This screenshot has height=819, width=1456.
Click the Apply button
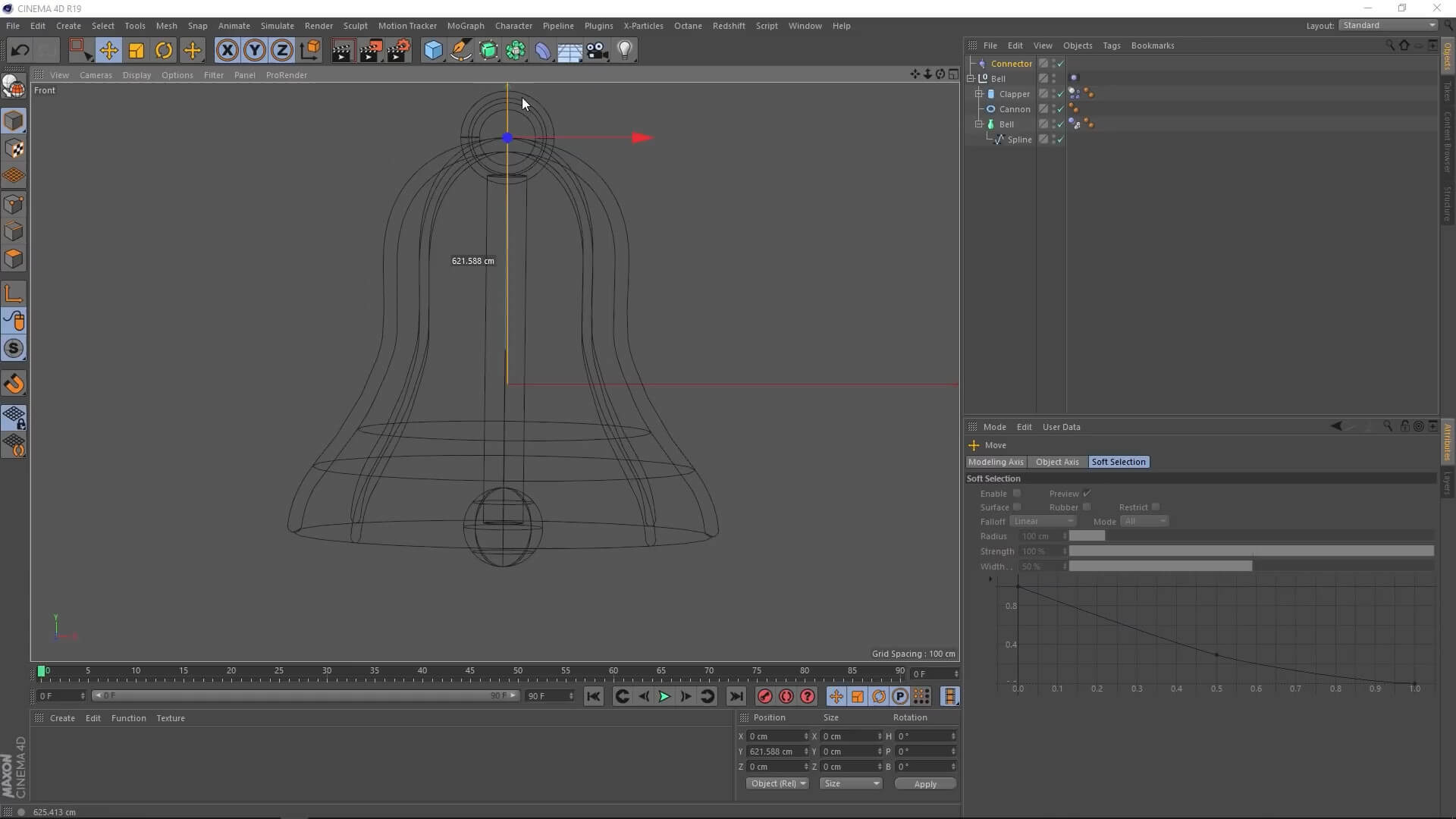924,784
